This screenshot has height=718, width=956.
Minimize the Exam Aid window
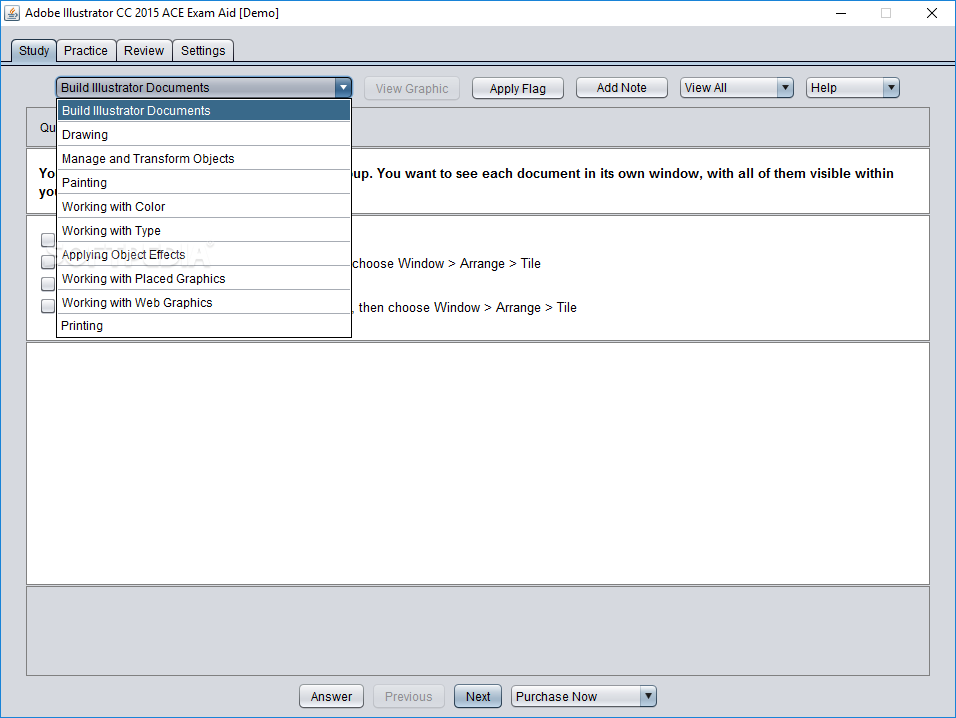(x=841, y=13)
